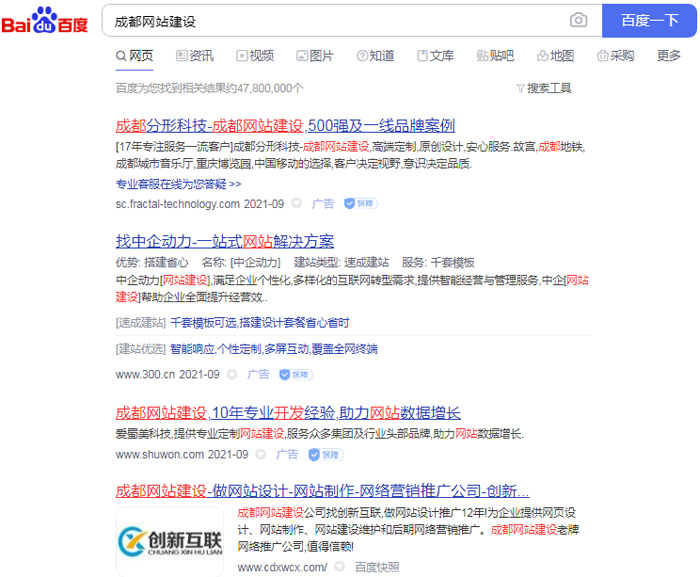Viewport: 700px width, 577px height.
Task: Open 成都网站建设,10年专业开发经验 title link
Action: [288, 413]
